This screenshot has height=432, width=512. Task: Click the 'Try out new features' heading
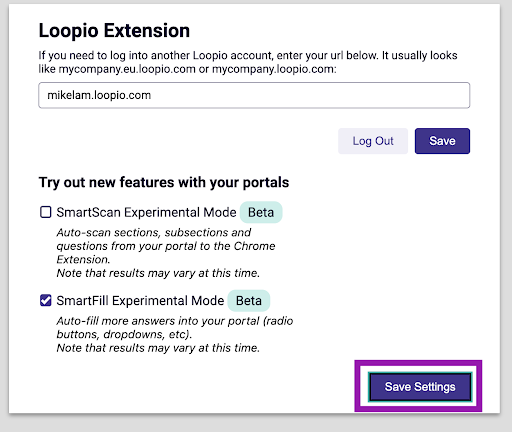(164, 182)
